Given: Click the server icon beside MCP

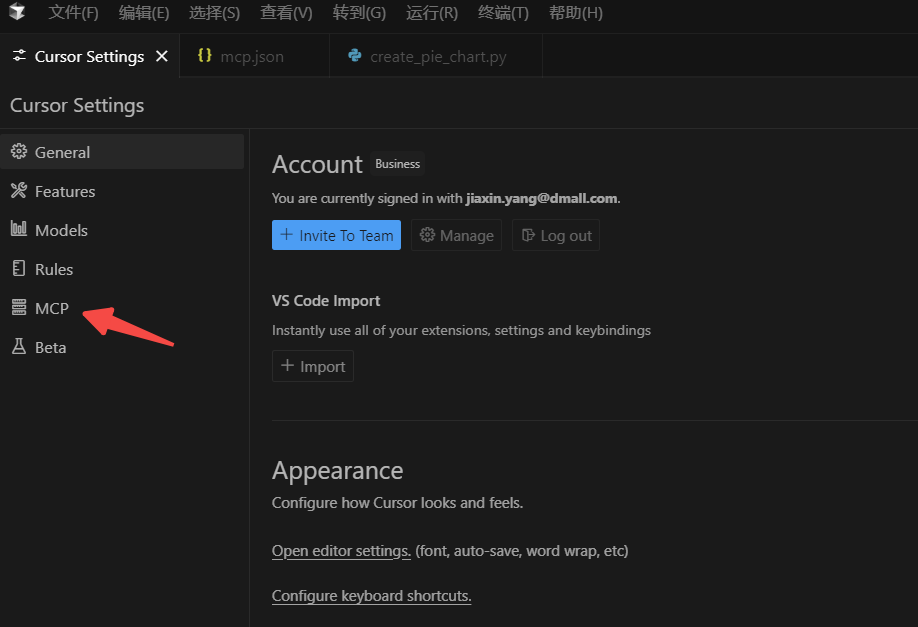Looking at the screenshot, I should 19,307.
